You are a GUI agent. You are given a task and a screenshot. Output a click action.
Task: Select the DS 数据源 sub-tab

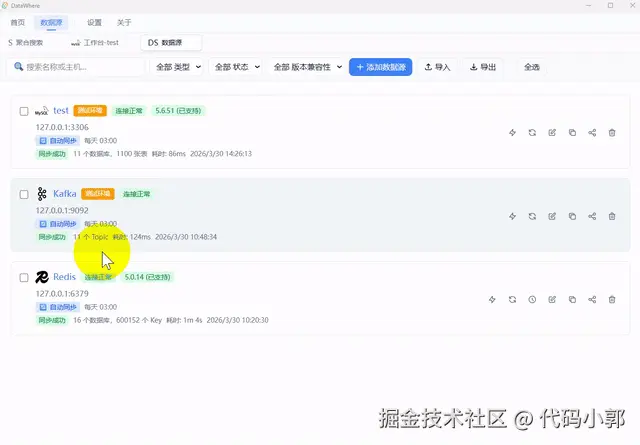point(171,42)
